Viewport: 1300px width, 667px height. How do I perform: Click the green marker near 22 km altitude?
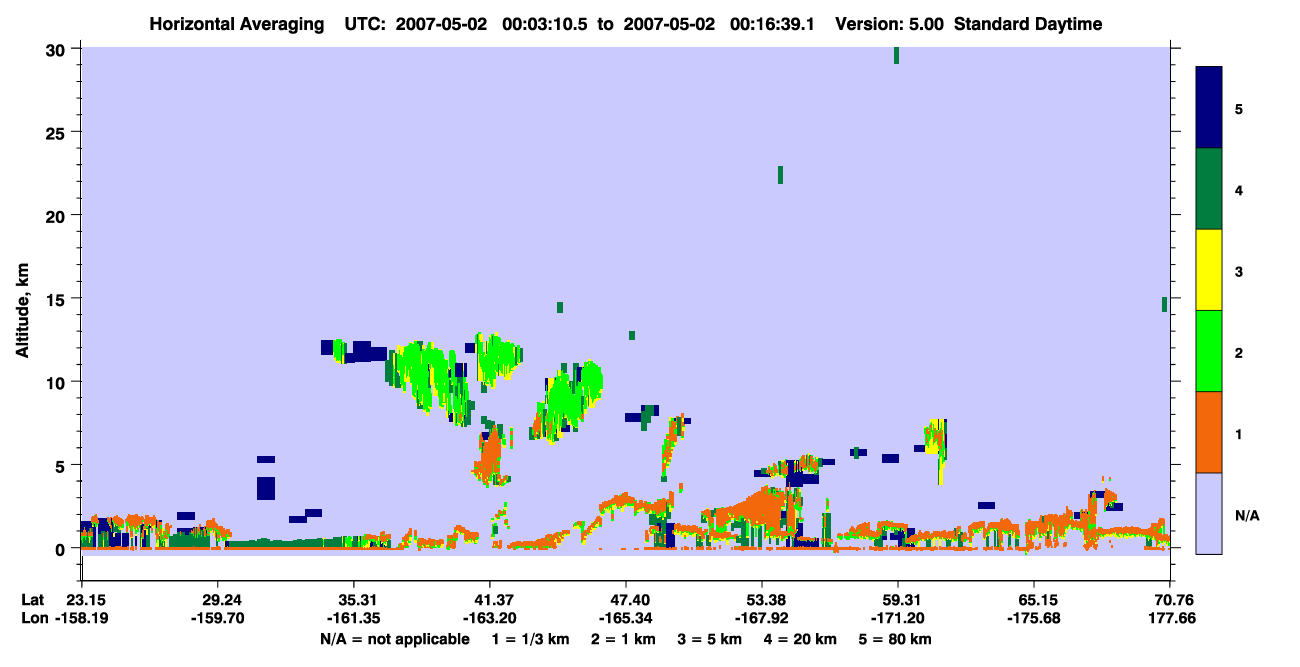coord(780,175)
